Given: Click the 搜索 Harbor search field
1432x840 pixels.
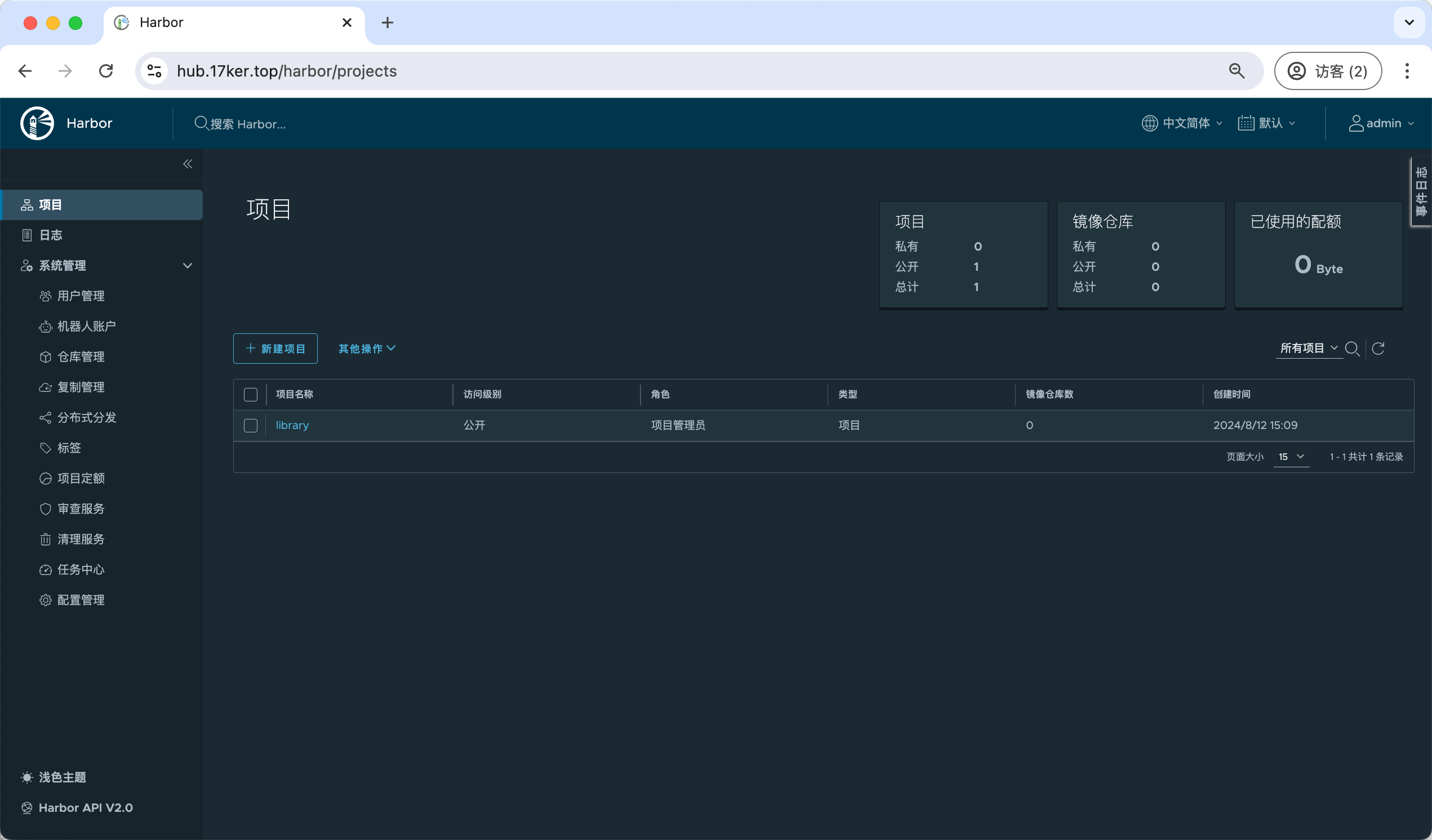Looking at the screenshot, I should tap(248, 124).
